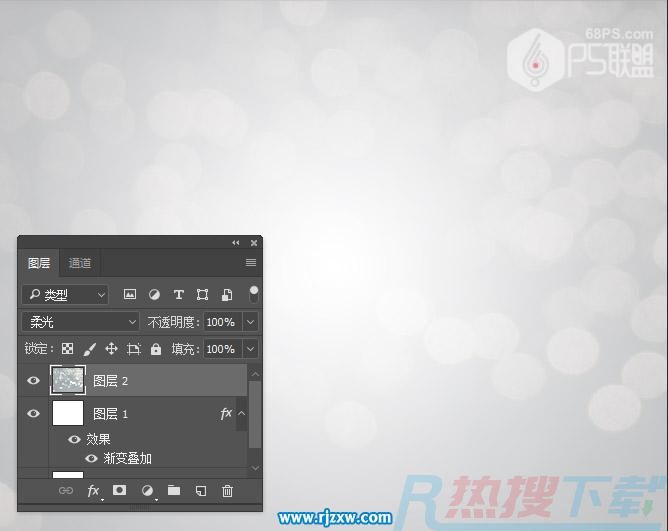Viewport: 668px width, 531px height.
Task: Lock artboard nesting icon
Action: (x=133, y=349)
